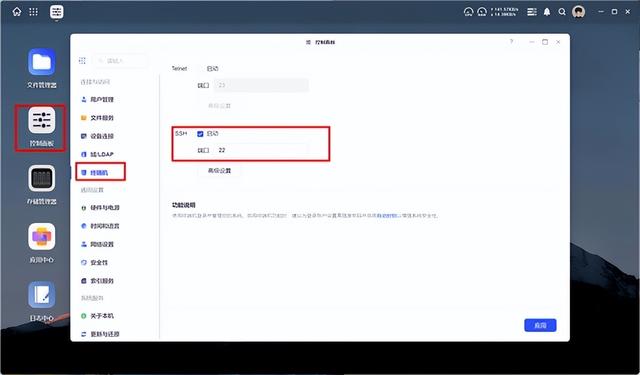Open SSH advanced settings button
The width and height of the screenshot is (640, 375).
(220, 171)
